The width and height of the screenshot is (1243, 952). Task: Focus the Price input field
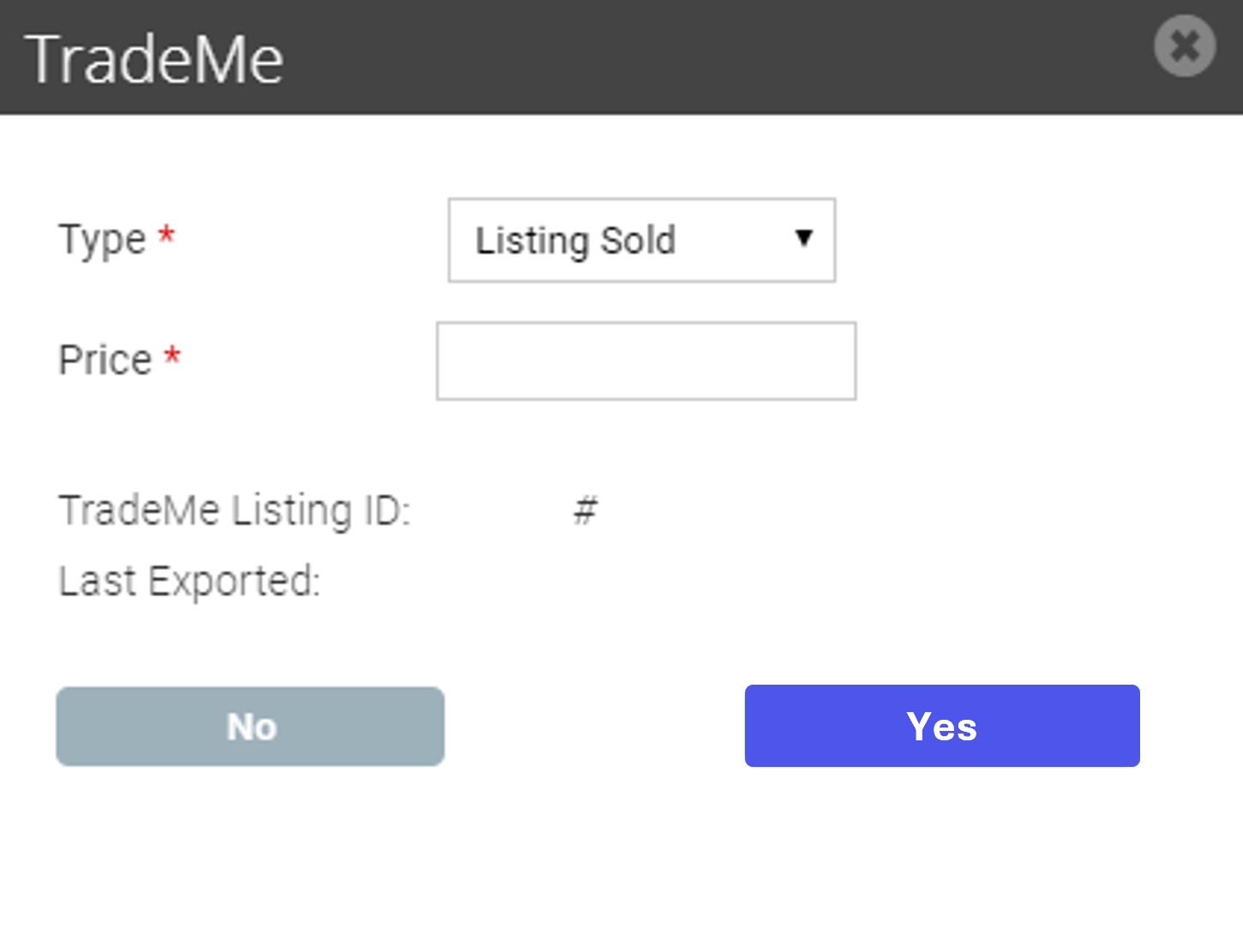[646, 361]
